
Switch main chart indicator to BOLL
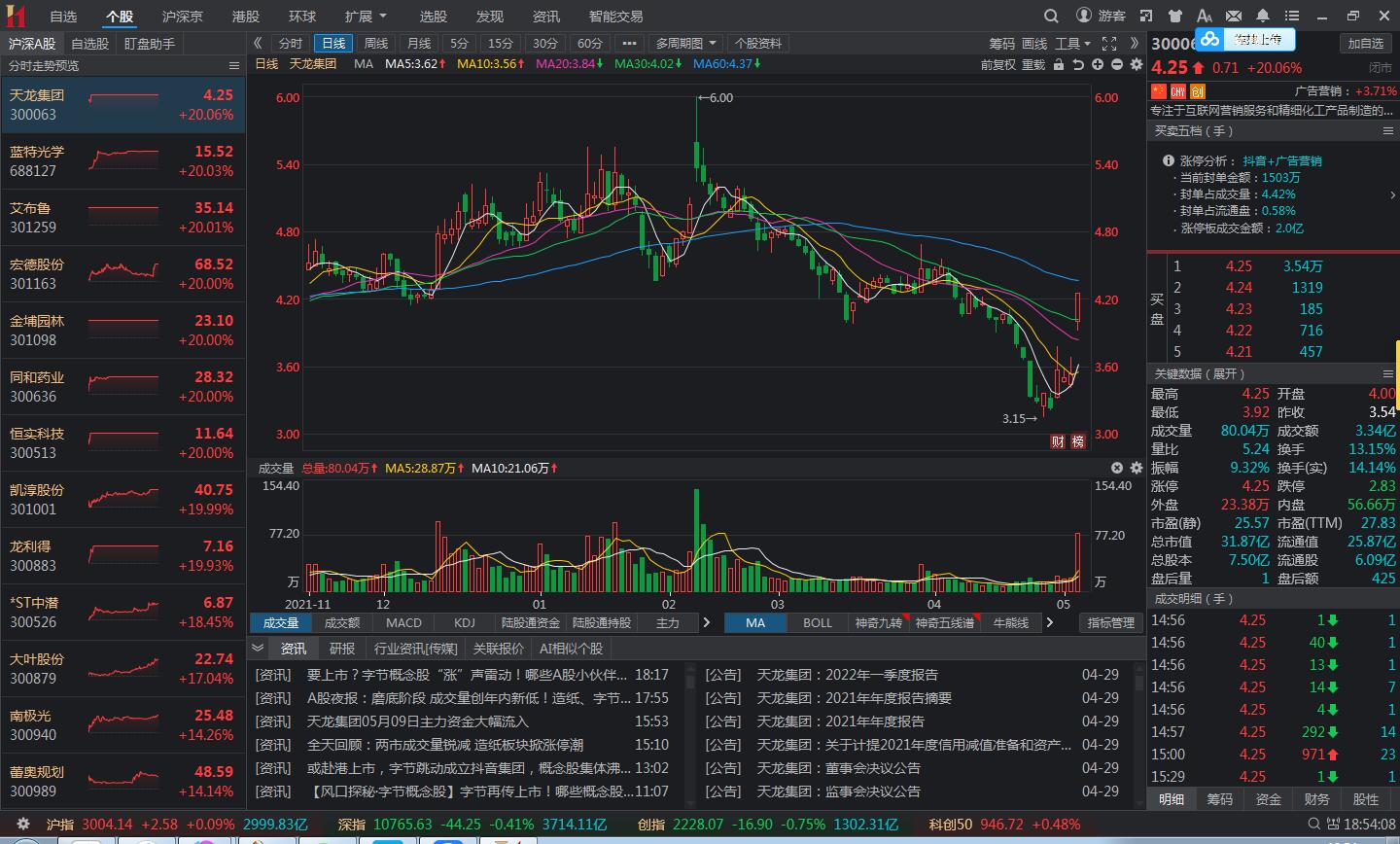click(x=817, y=622)
